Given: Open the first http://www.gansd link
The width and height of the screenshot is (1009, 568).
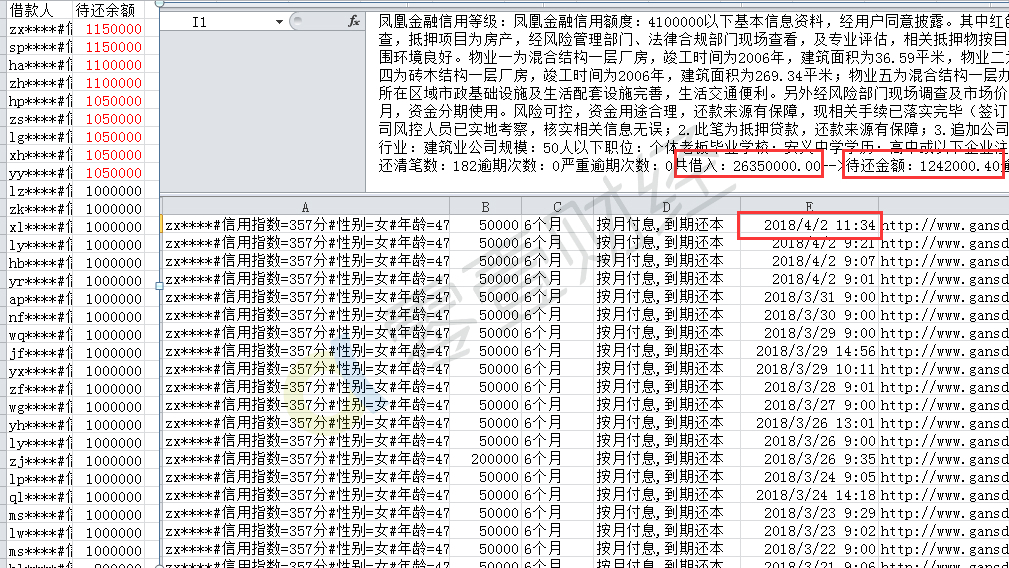Looking at the screenshot, I should tap(943, 225).
